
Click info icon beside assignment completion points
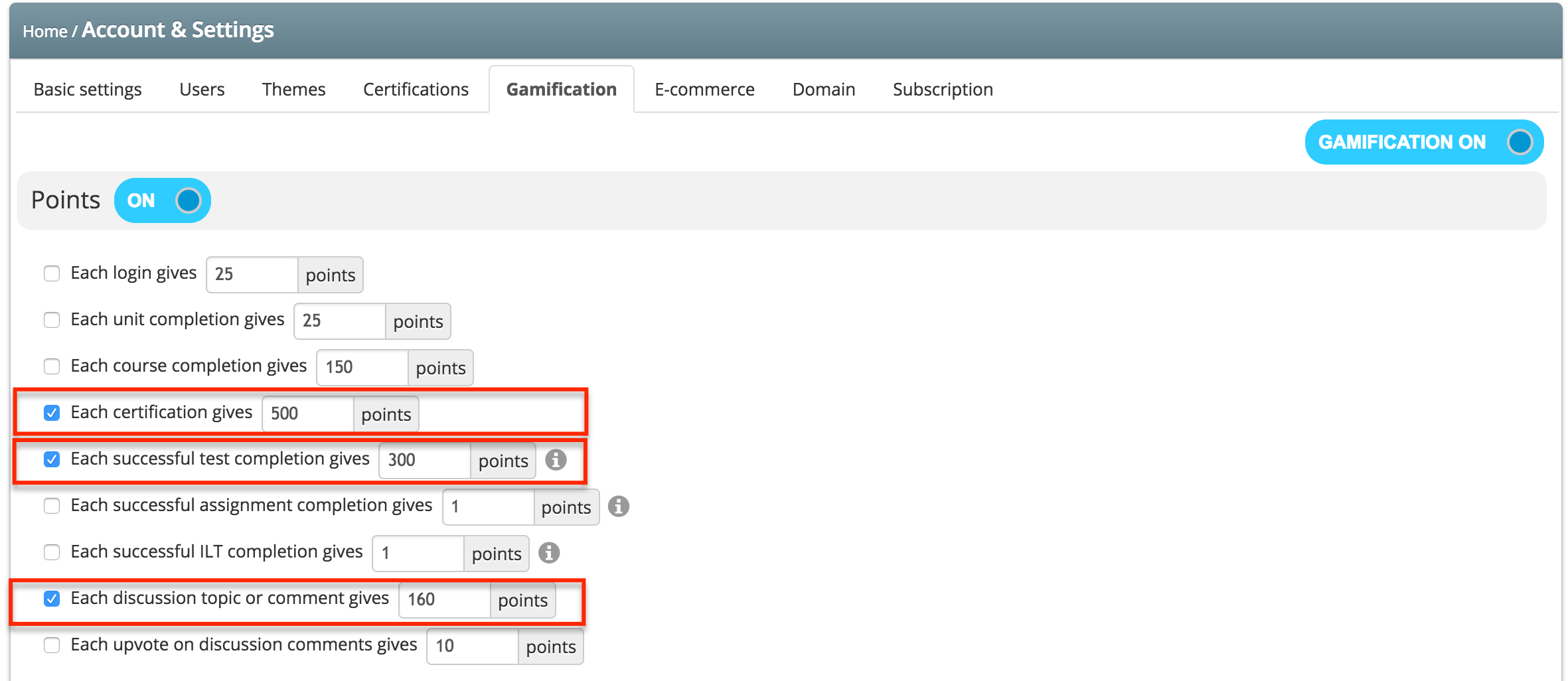click(x=618, y=506)
